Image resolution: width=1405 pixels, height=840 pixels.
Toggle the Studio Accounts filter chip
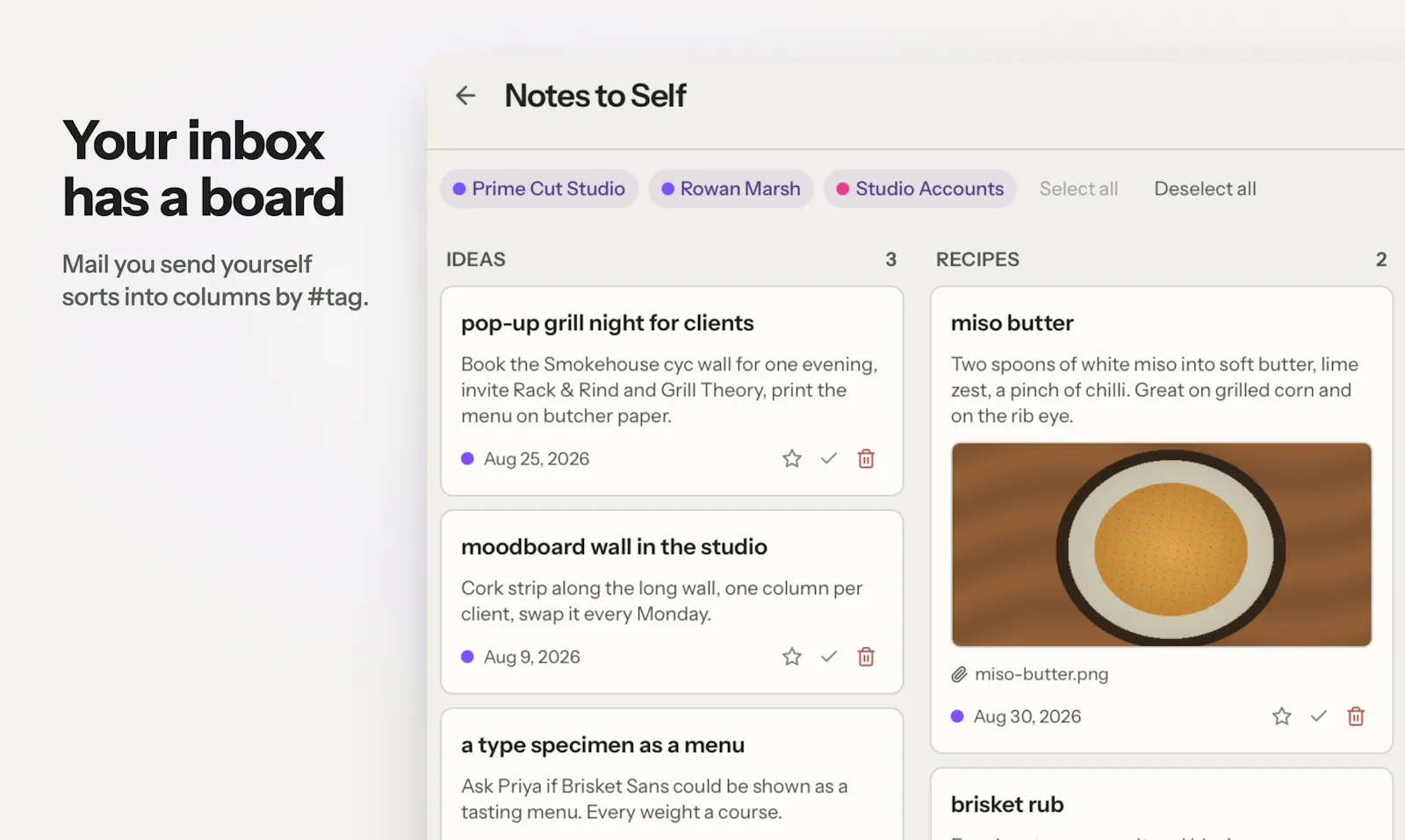tap(919, 189)
